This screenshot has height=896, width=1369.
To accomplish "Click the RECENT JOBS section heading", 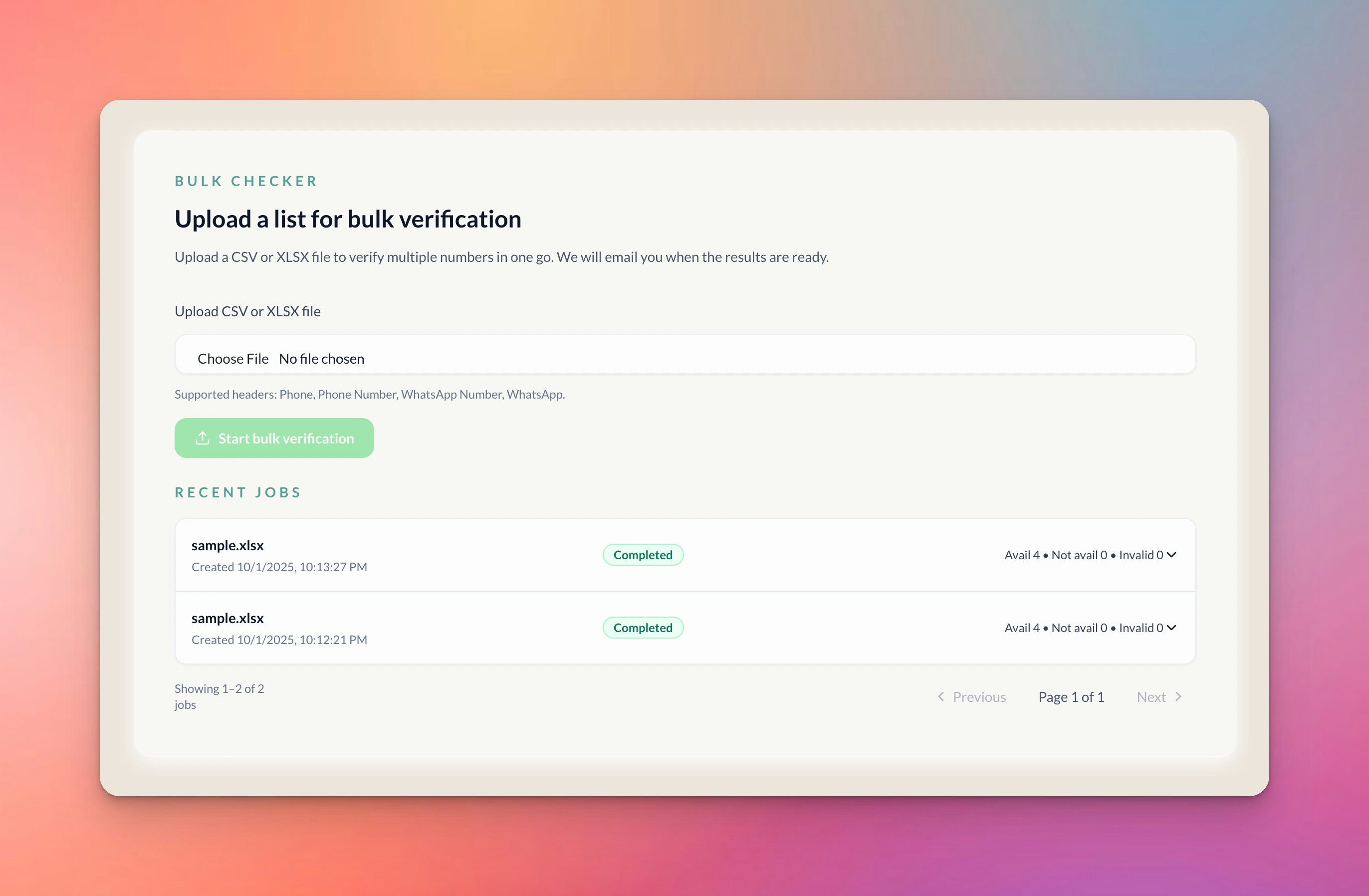I will (237, 492).
